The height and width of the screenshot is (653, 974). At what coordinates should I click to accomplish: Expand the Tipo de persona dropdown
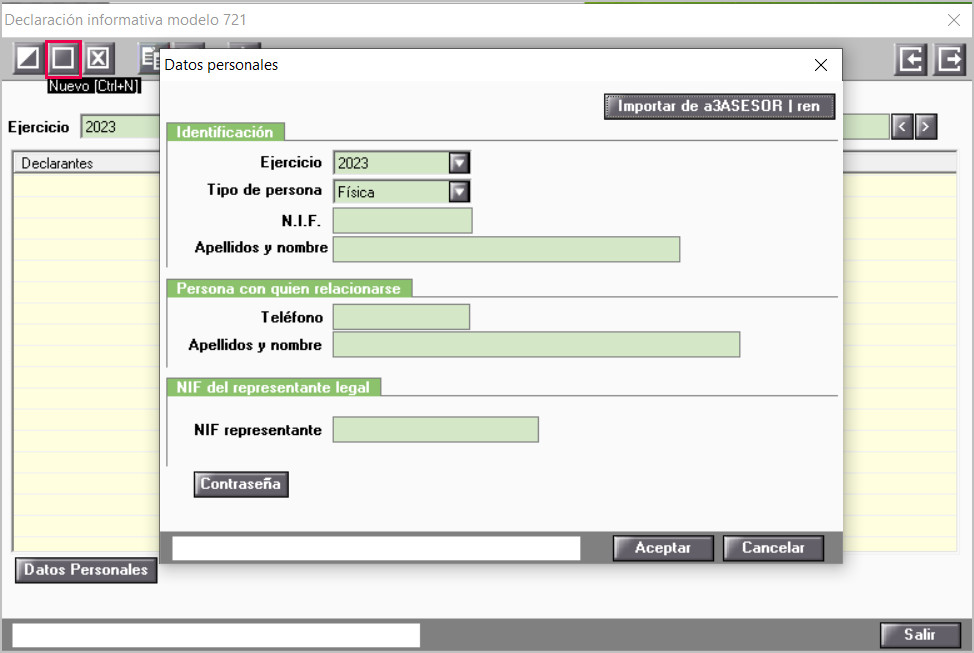[x=459, y=191]
